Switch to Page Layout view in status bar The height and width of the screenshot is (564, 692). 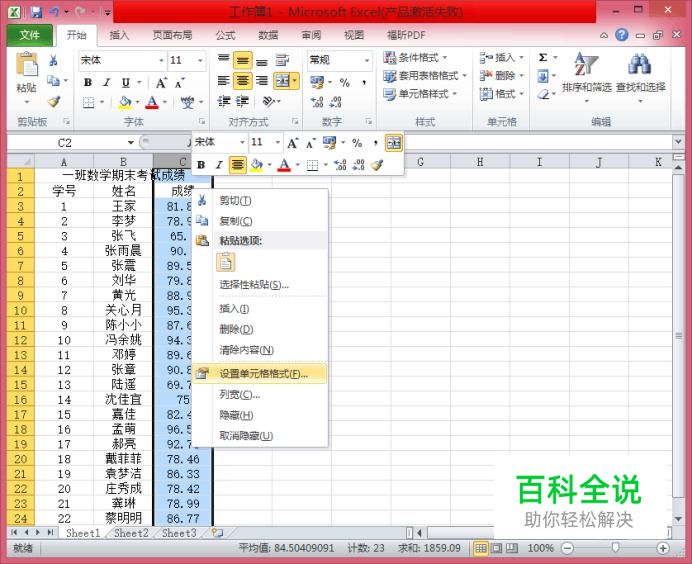(496, 548)
